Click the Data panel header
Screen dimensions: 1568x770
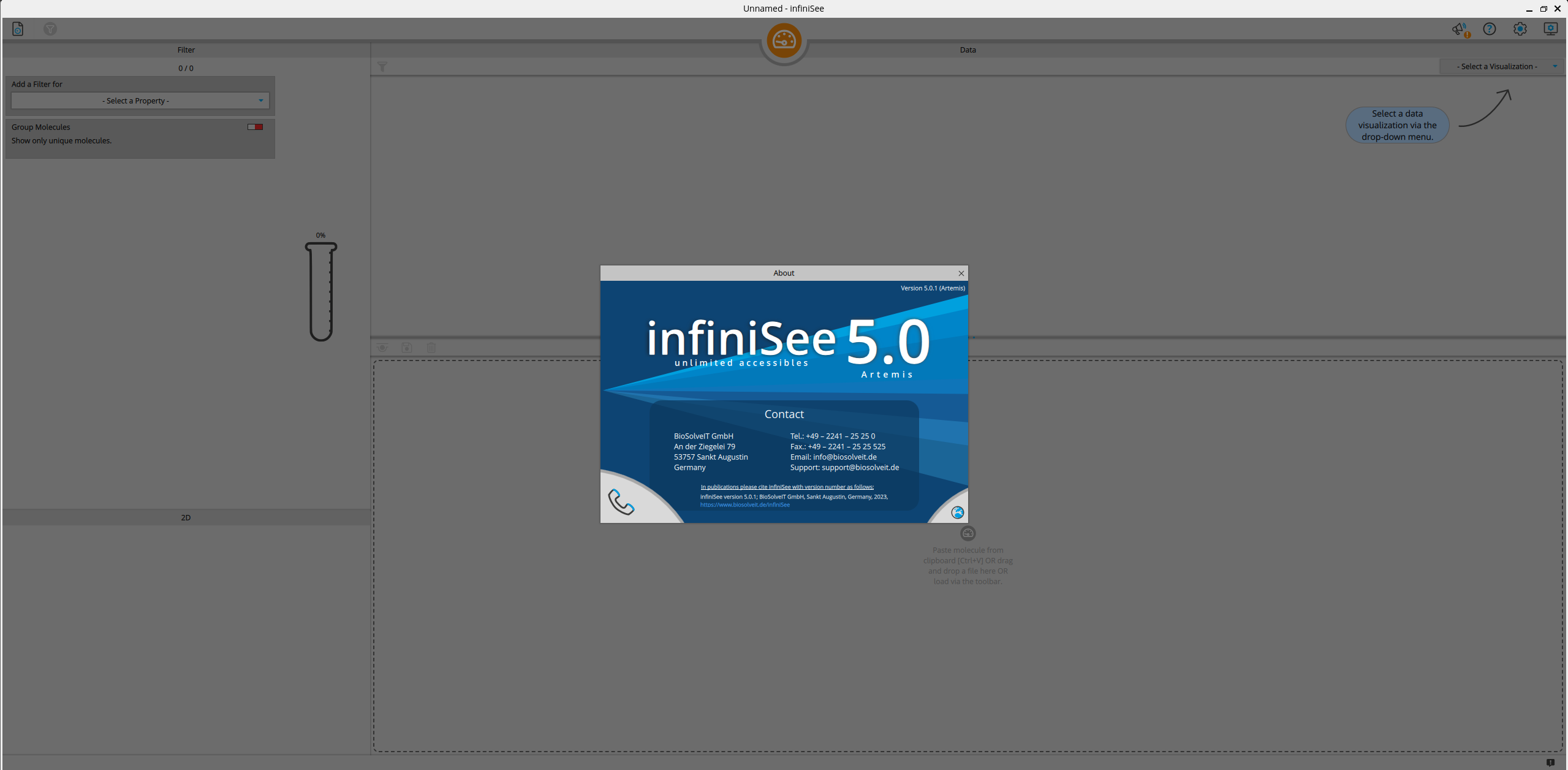(968, 50)
